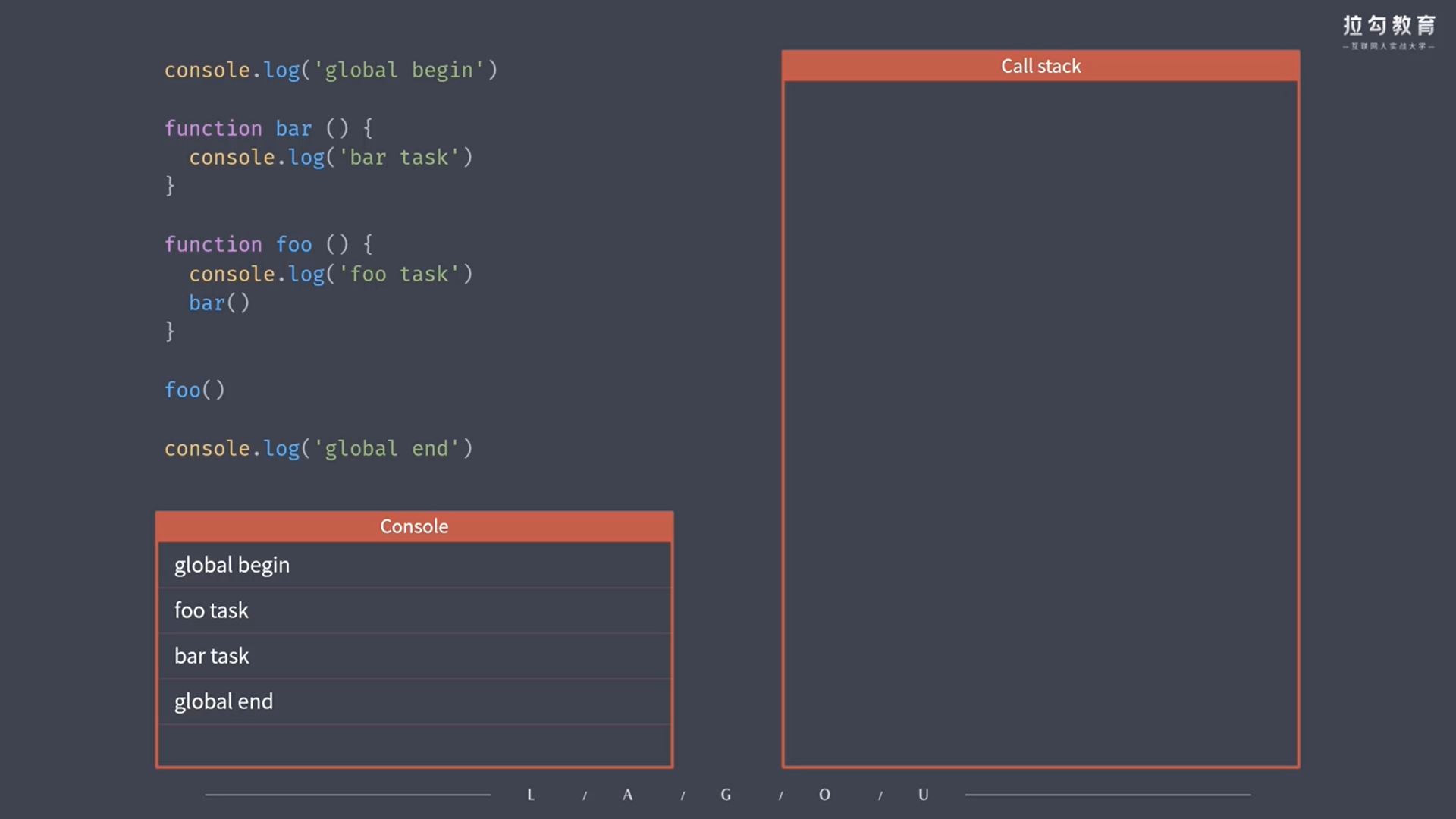
Task: Click the 'function foo () {' code line
Action: point(268,244)
